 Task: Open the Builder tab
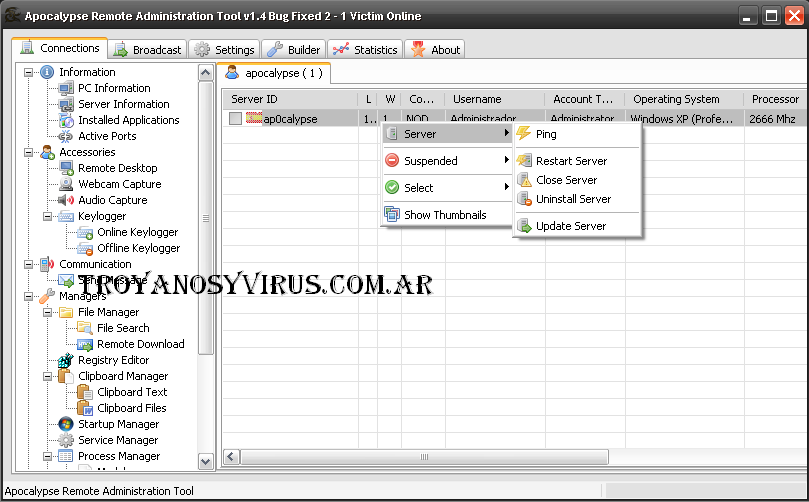294,50
